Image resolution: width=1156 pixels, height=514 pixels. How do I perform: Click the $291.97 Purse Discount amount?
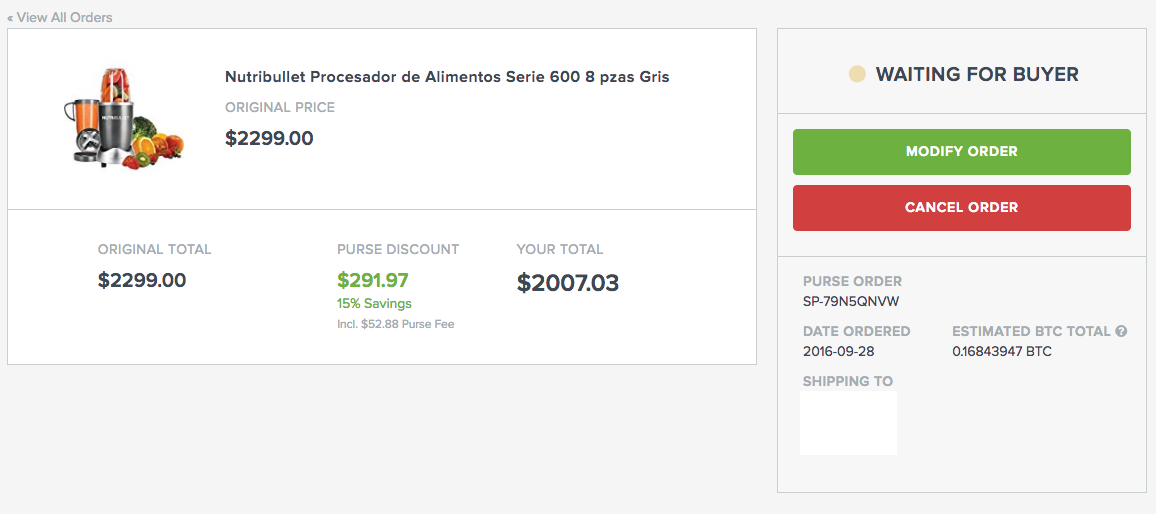[373, 281]
